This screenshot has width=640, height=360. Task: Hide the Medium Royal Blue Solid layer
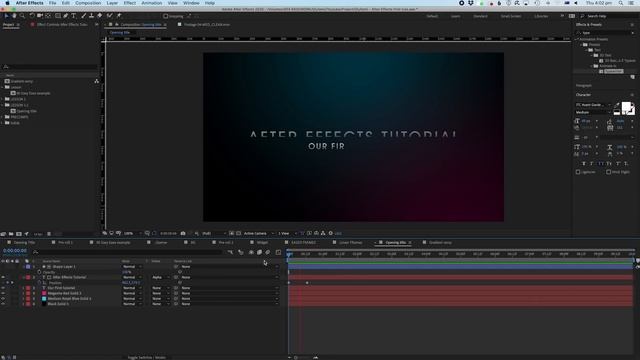click(x=3, y=299)
